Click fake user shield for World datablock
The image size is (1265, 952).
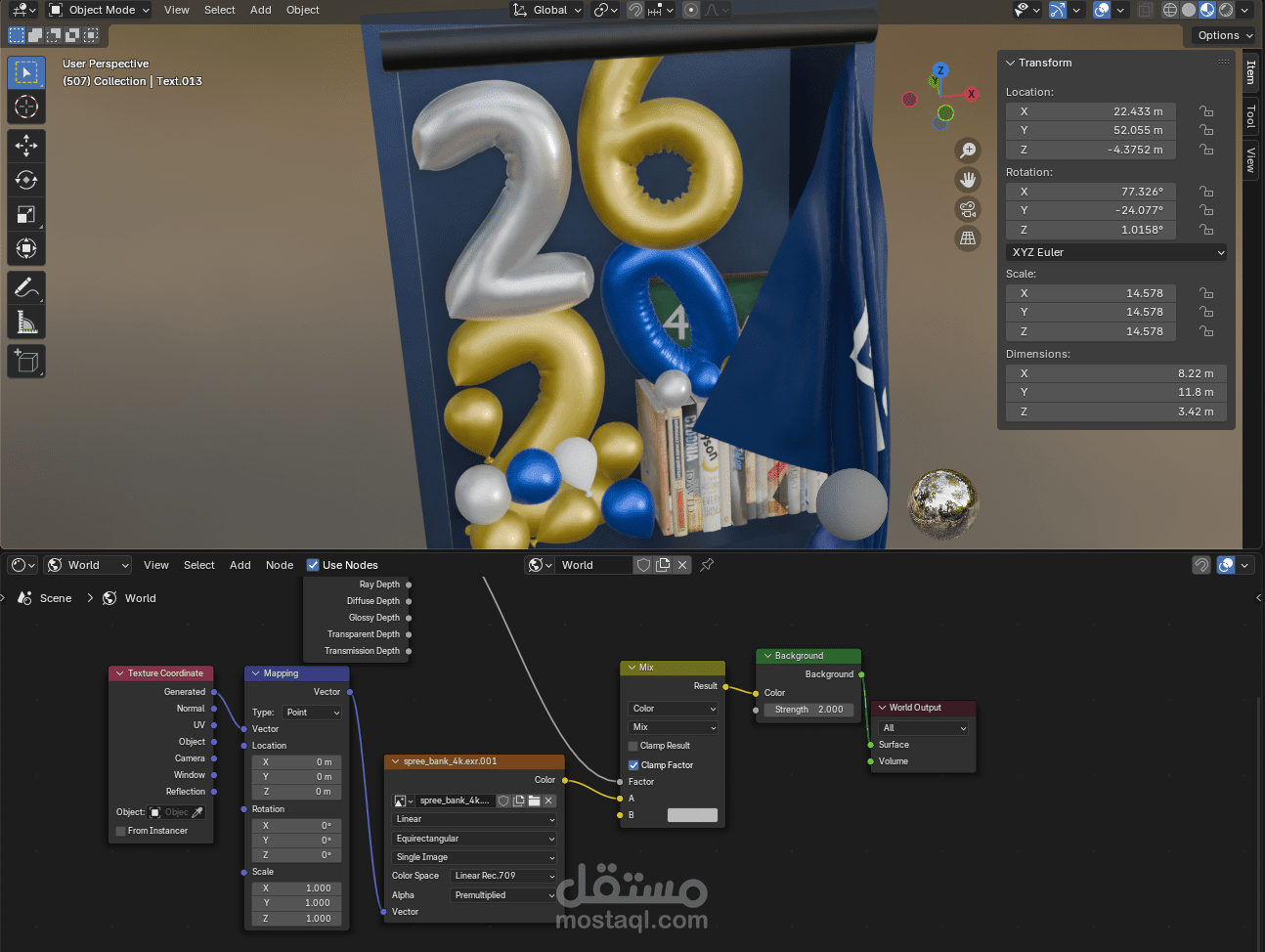(643, 565)
